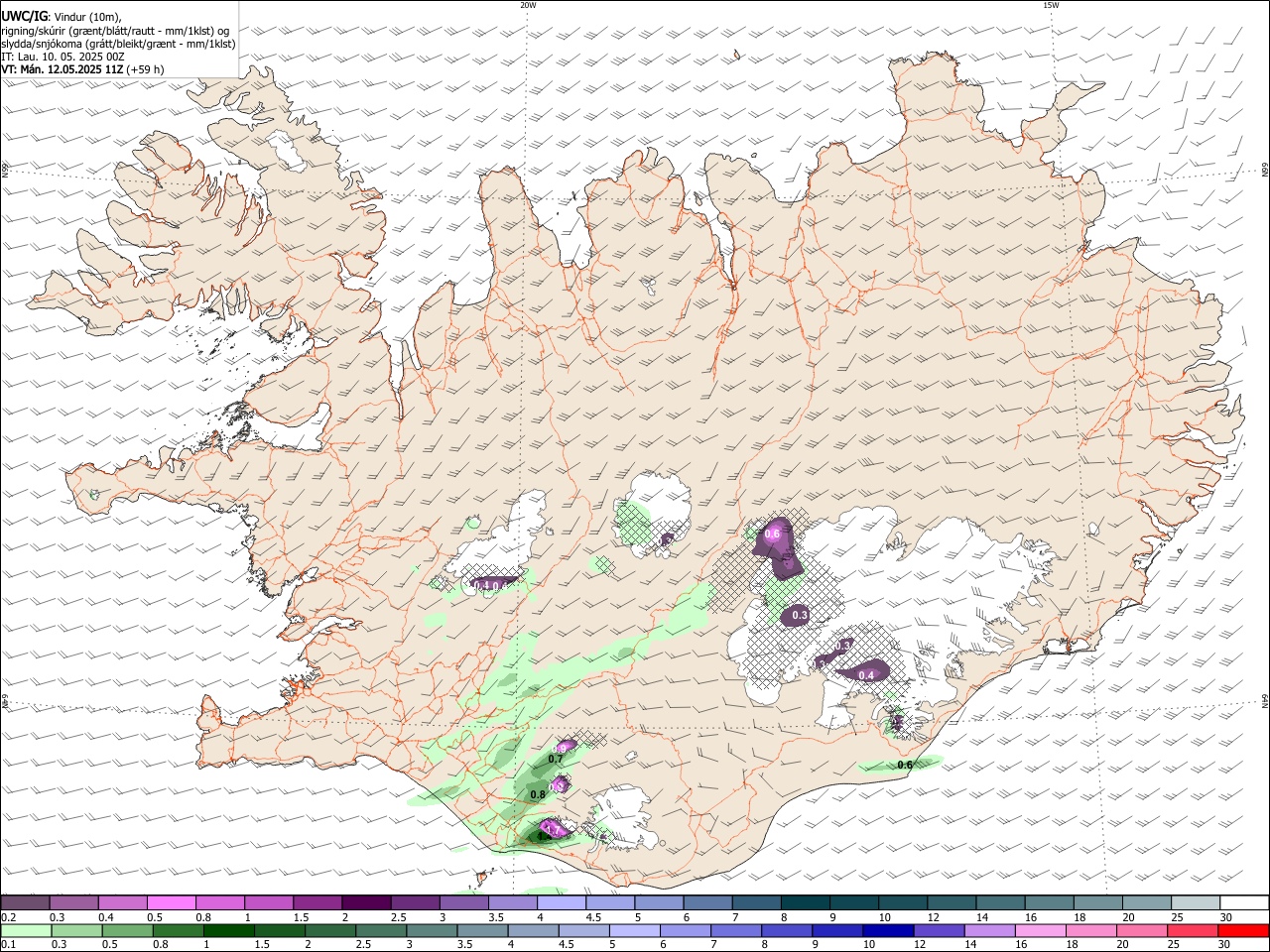Screen dimensions: 1270x952
Task: Click the black '0.6' value on the coastal green patch
Action: [x=905, y=765]
